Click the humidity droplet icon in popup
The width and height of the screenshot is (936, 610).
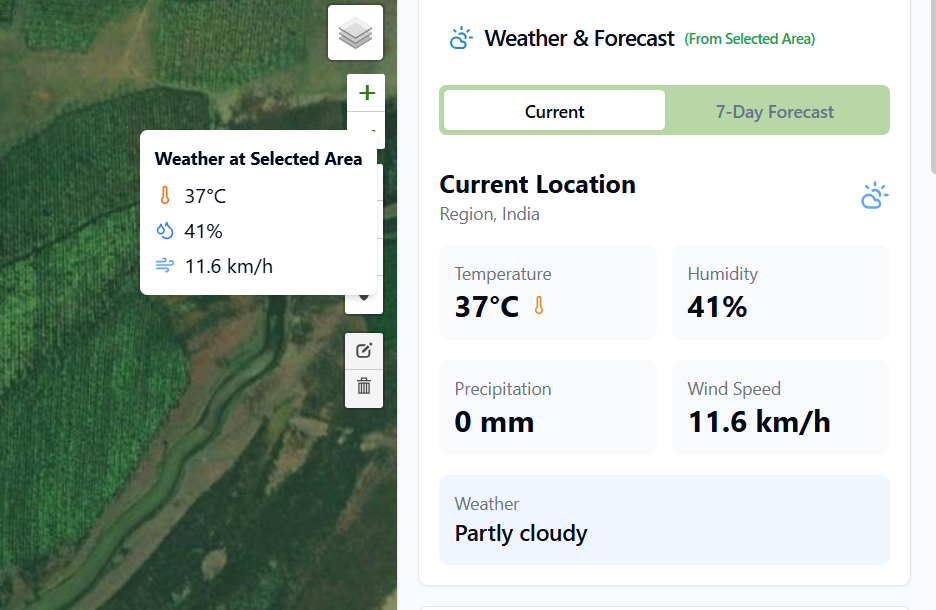click(x=165, y=231)
